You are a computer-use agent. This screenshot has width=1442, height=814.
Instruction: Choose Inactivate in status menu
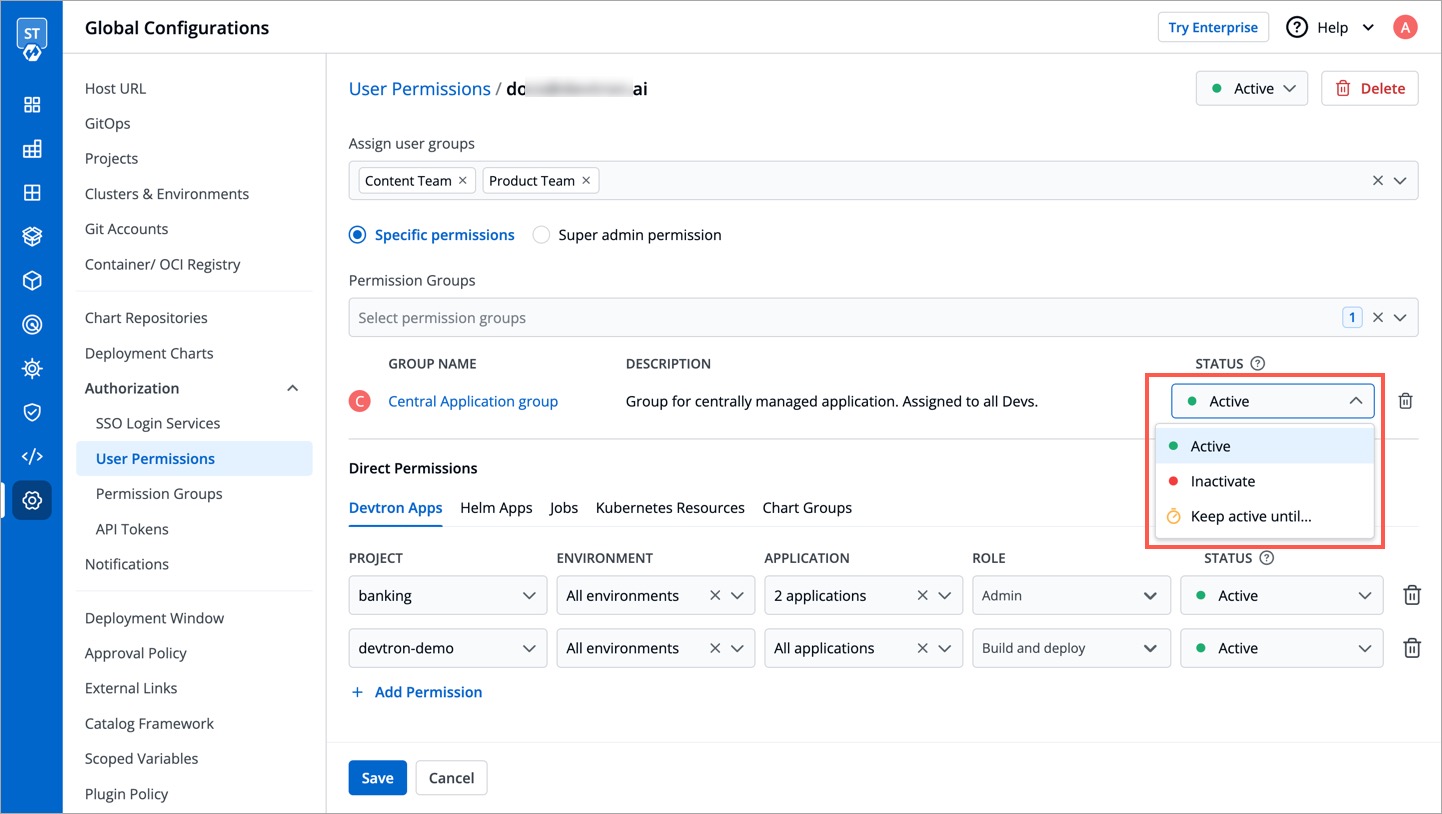[1264, 481]
